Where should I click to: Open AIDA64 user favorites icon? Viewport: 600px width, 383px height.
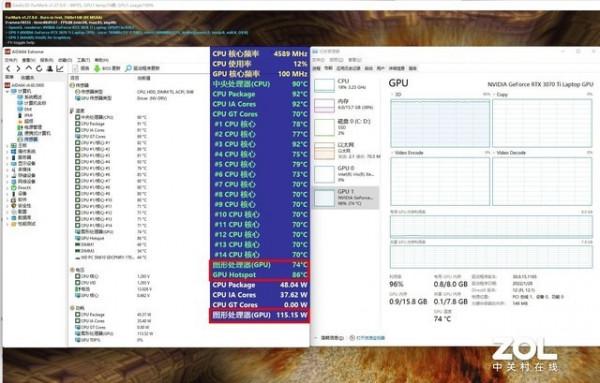(49, 68)
